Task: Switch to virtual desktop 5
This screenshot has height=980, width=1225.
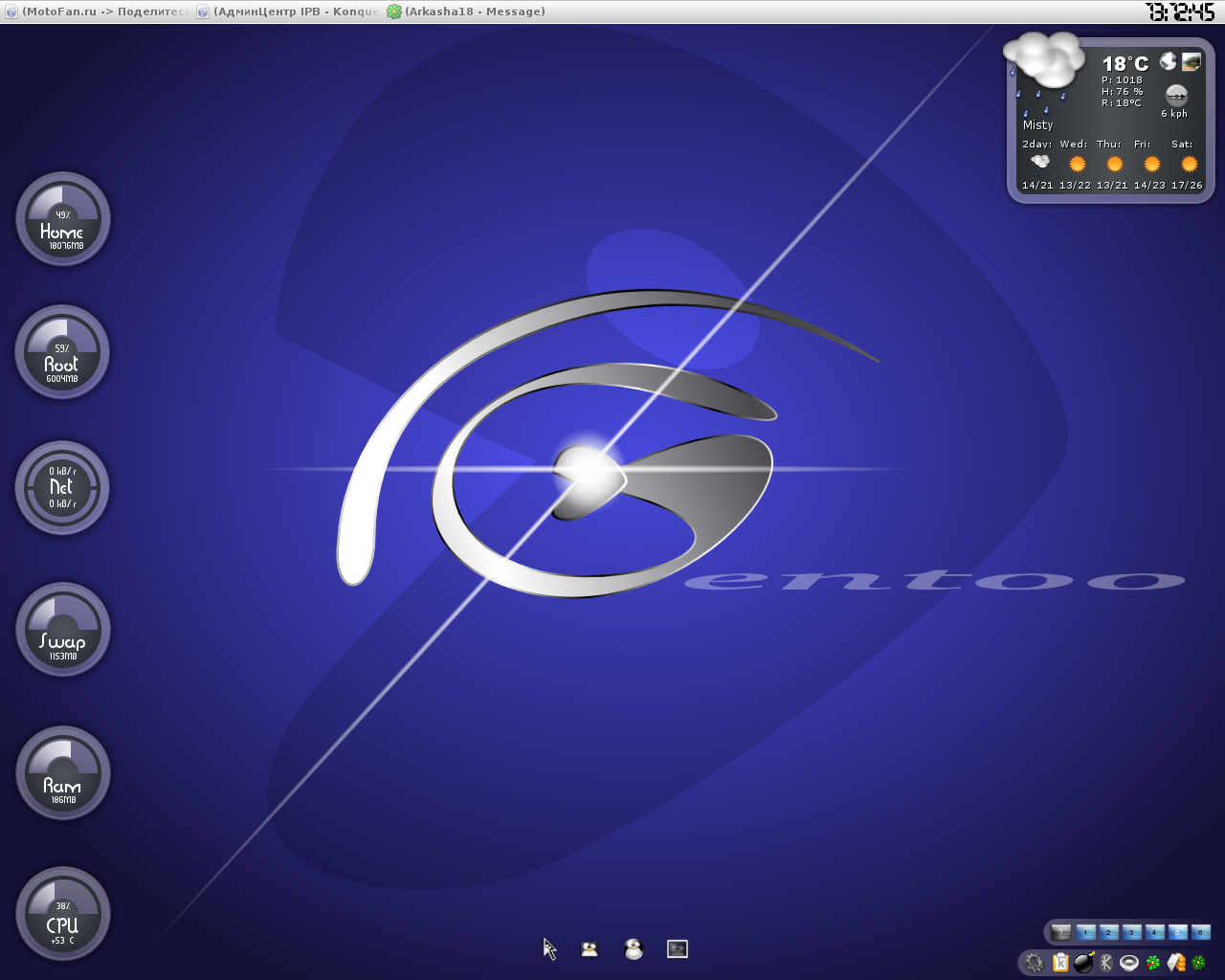Action: click(x=1177, y=932)
